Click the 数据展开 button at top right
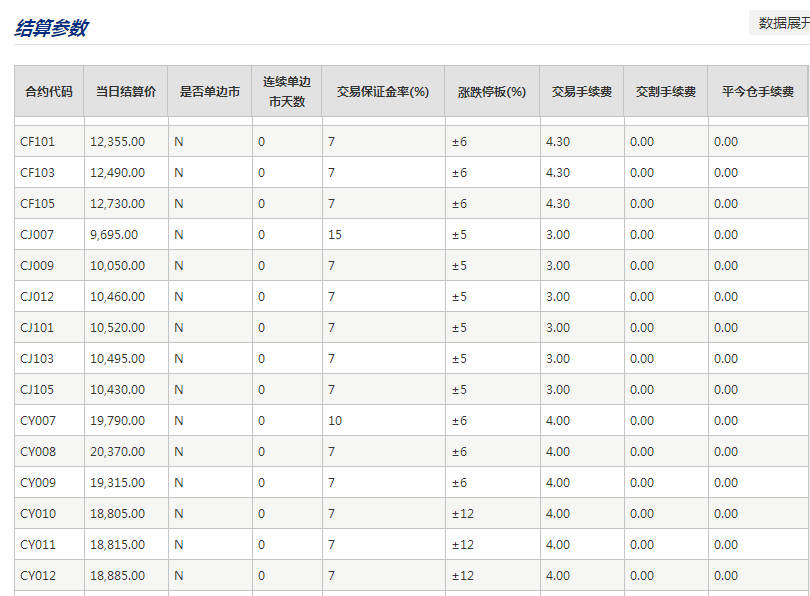The width and height of the screenshot is (810, 596). point(780,23)
